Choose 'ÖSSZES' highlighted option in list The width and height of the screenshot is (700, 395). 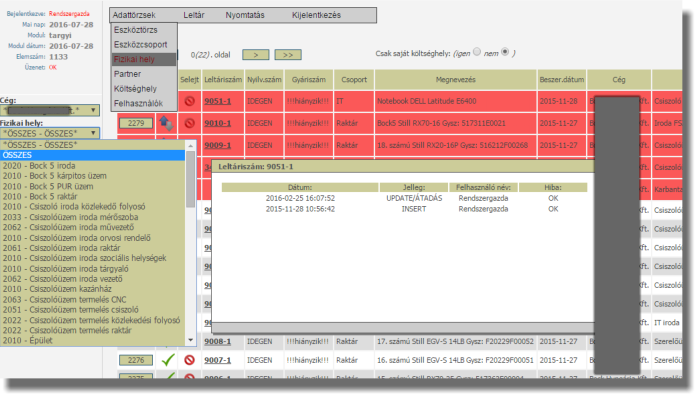92,155
